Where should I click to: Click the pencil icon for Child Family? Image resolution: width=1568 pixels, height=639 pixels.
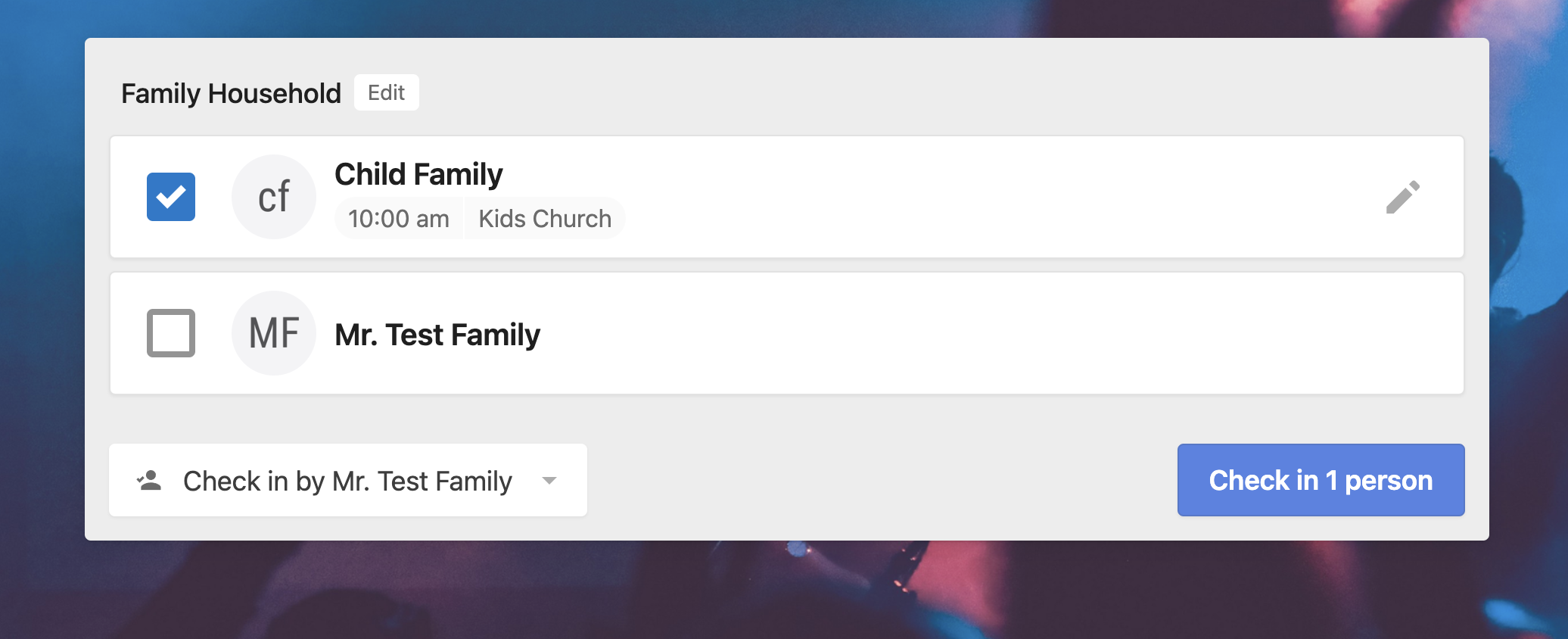click(x=1402, y=198)
